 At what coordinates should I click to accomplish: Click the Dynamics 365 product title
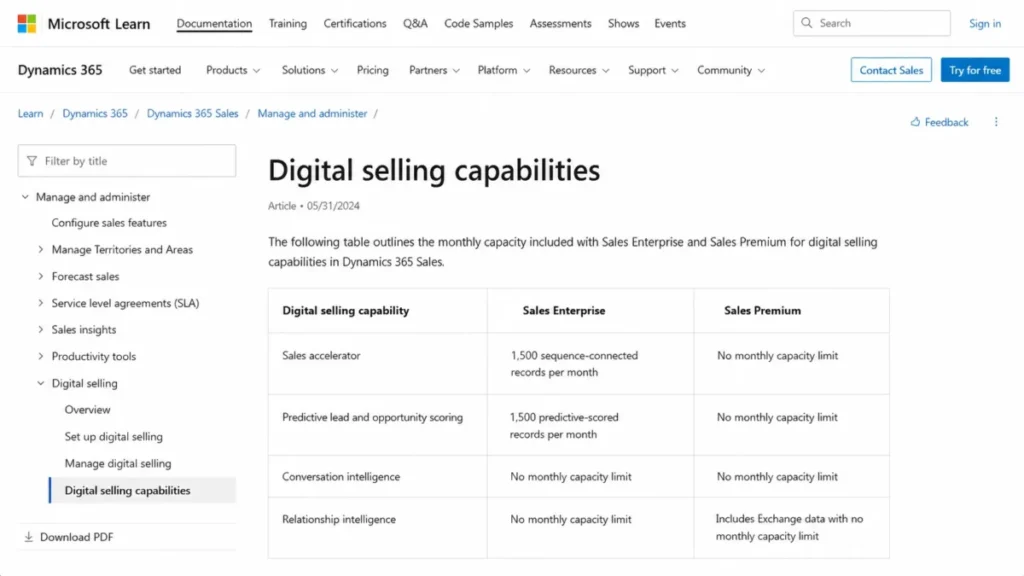(60, 70)
